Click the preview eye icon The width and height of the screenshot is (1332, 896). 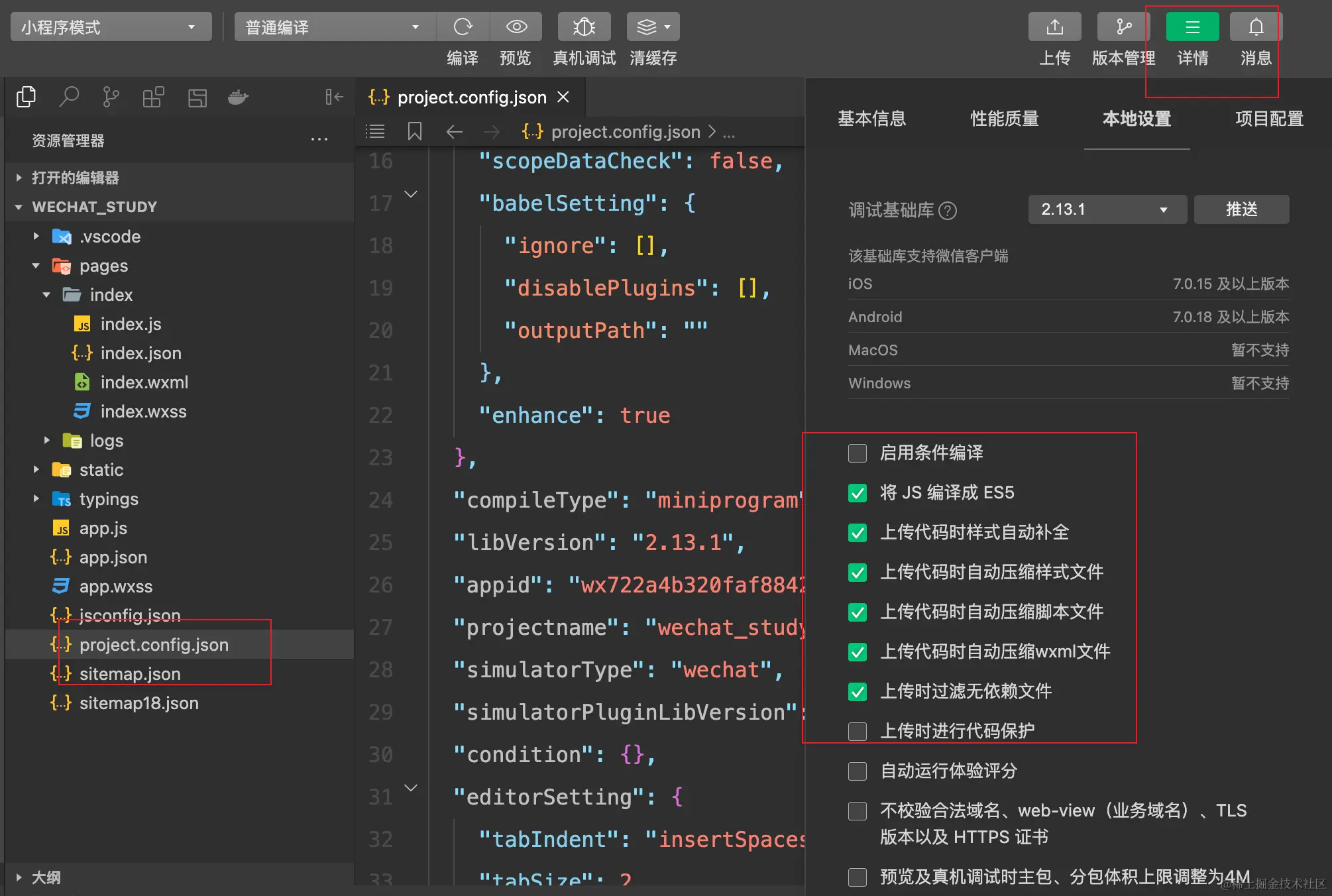pyautogui.click(x=516, y=27)
